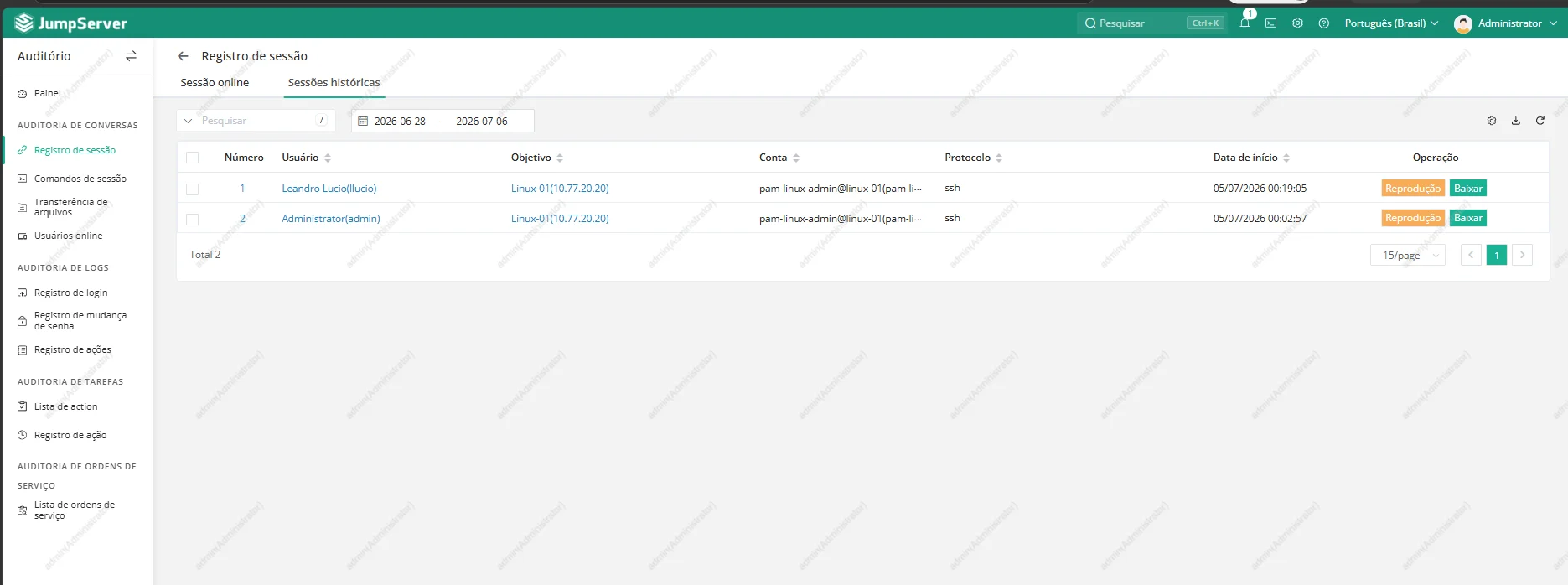The width and height of the screenshot is (1568, 585).
Task: Open Linux-01 target link in row 1
Action: pyautogui.click(x=560, y=189)
